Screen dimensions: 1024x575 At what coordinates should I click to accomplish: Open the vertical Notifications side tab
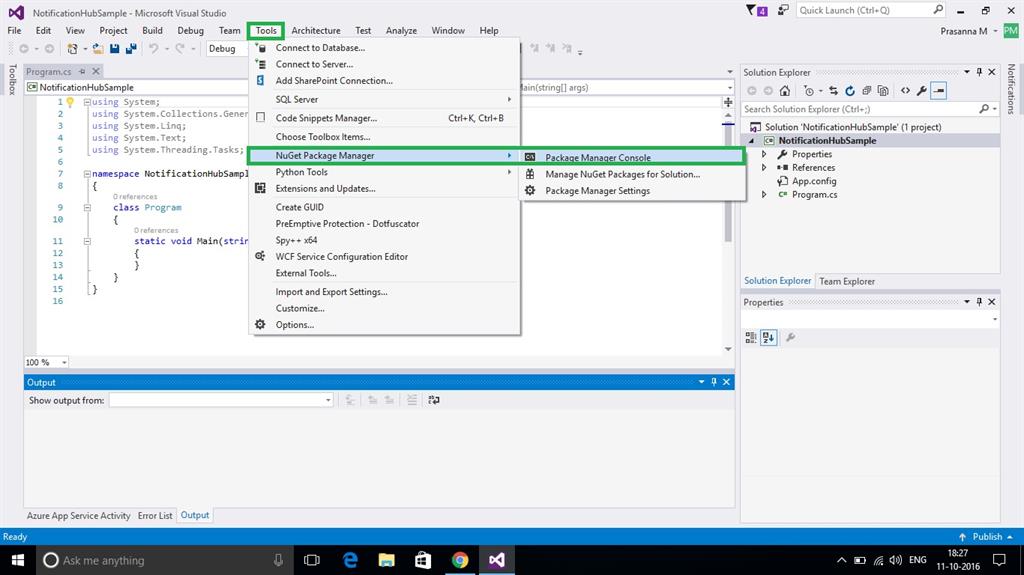(x=1011, y=89)
